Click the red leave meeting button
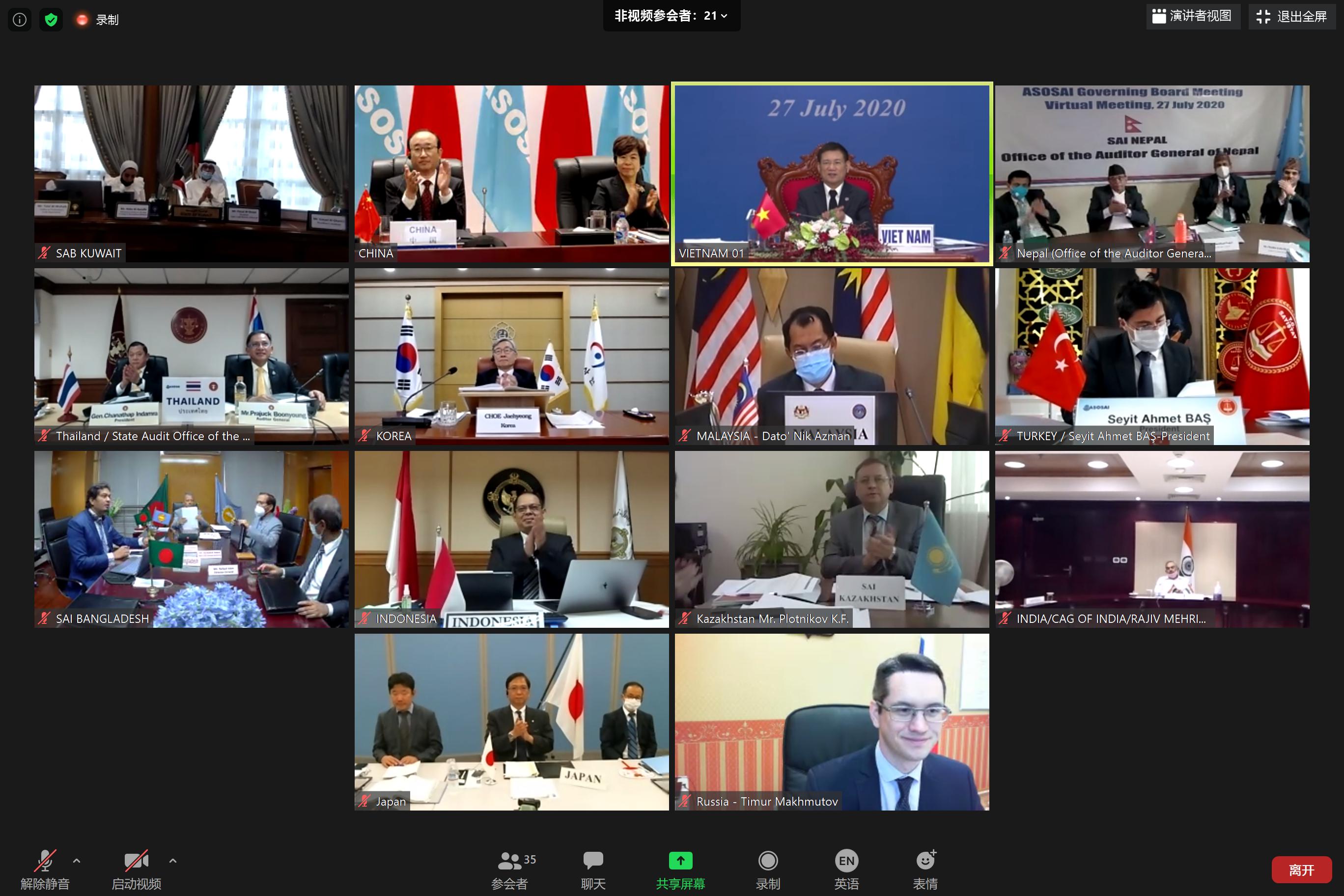The height and width of the screenshot is (896, 1344). click(x=1301, y=869)
